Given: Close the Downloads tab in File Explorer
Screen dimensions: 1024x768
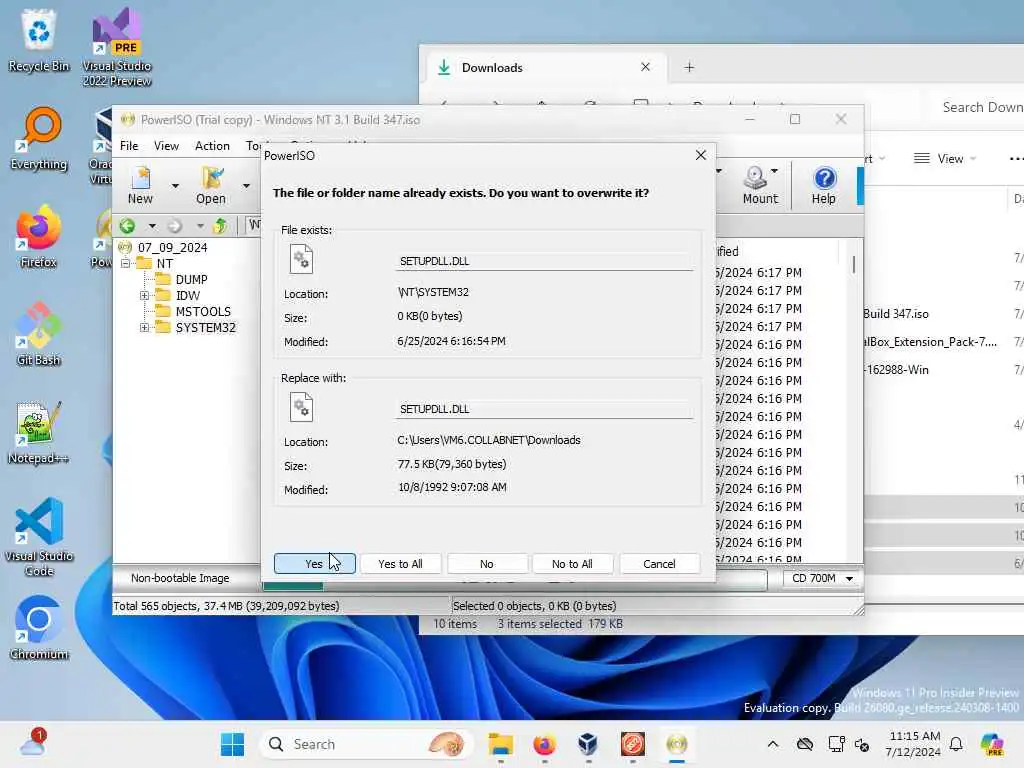Looking at the screenshot, I should (645, 67).
